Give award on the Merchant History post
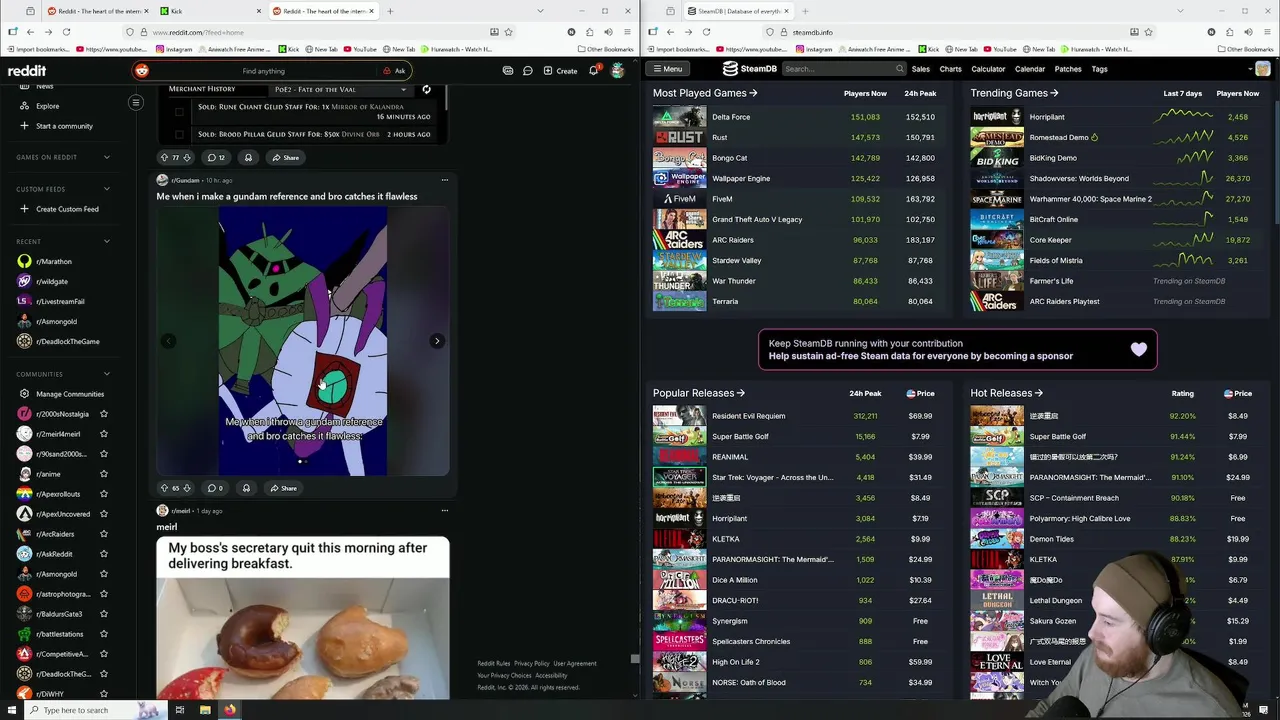Viewport: 1280px width, 720px height. pos(248,157)
